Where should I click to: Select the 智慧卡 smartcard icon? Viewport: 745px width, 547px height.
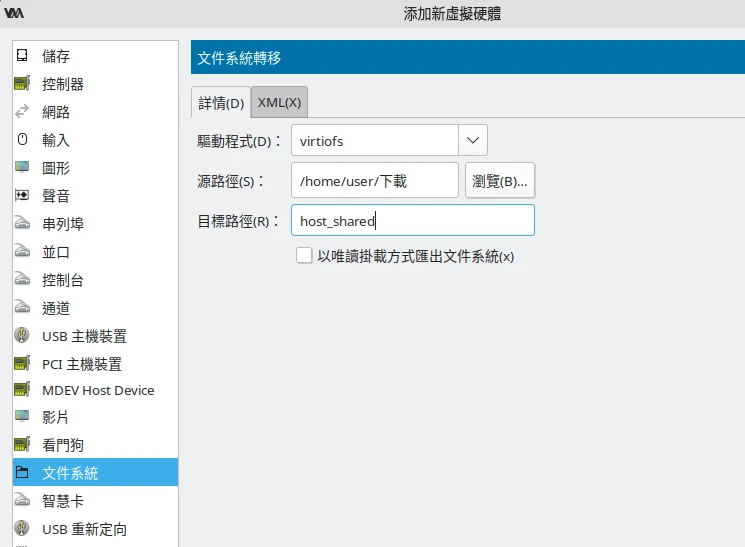[22, 500]
